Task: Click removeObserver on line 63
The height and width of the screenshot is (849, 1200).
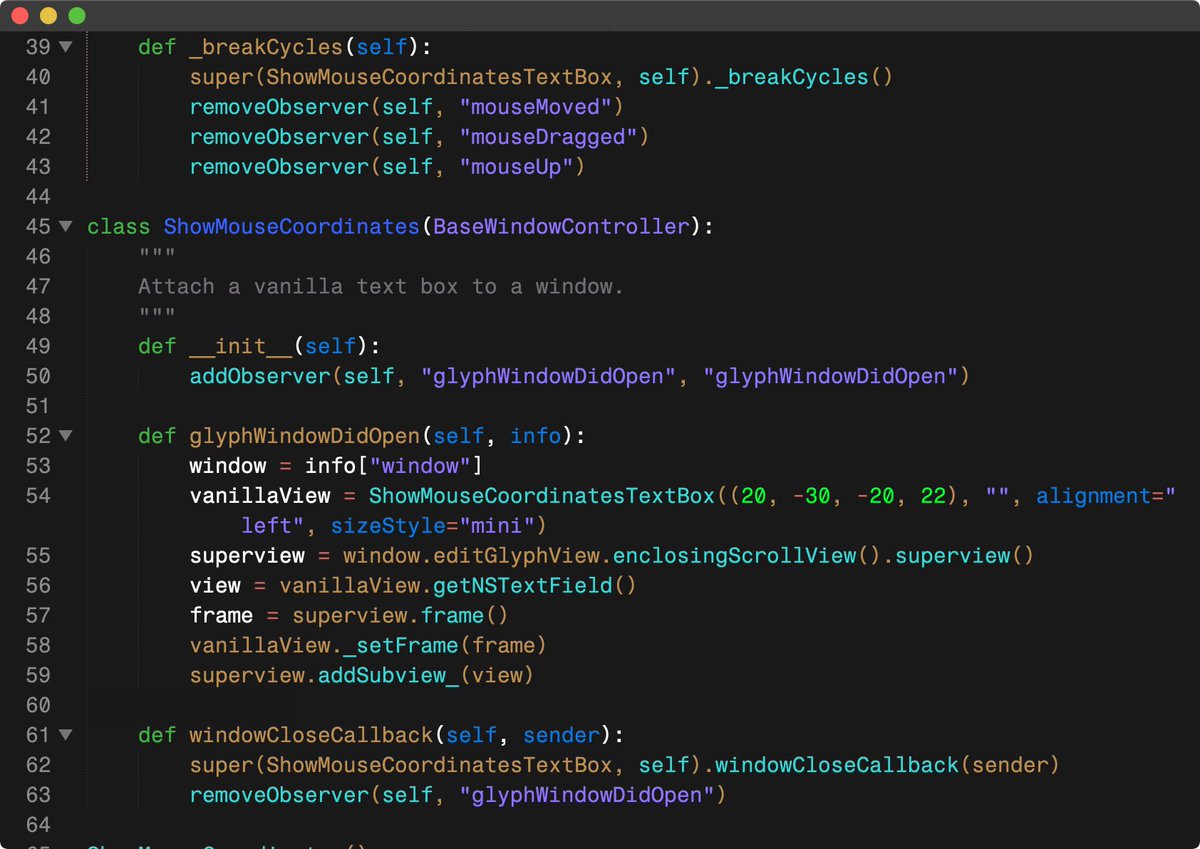Action: point(279,796)
